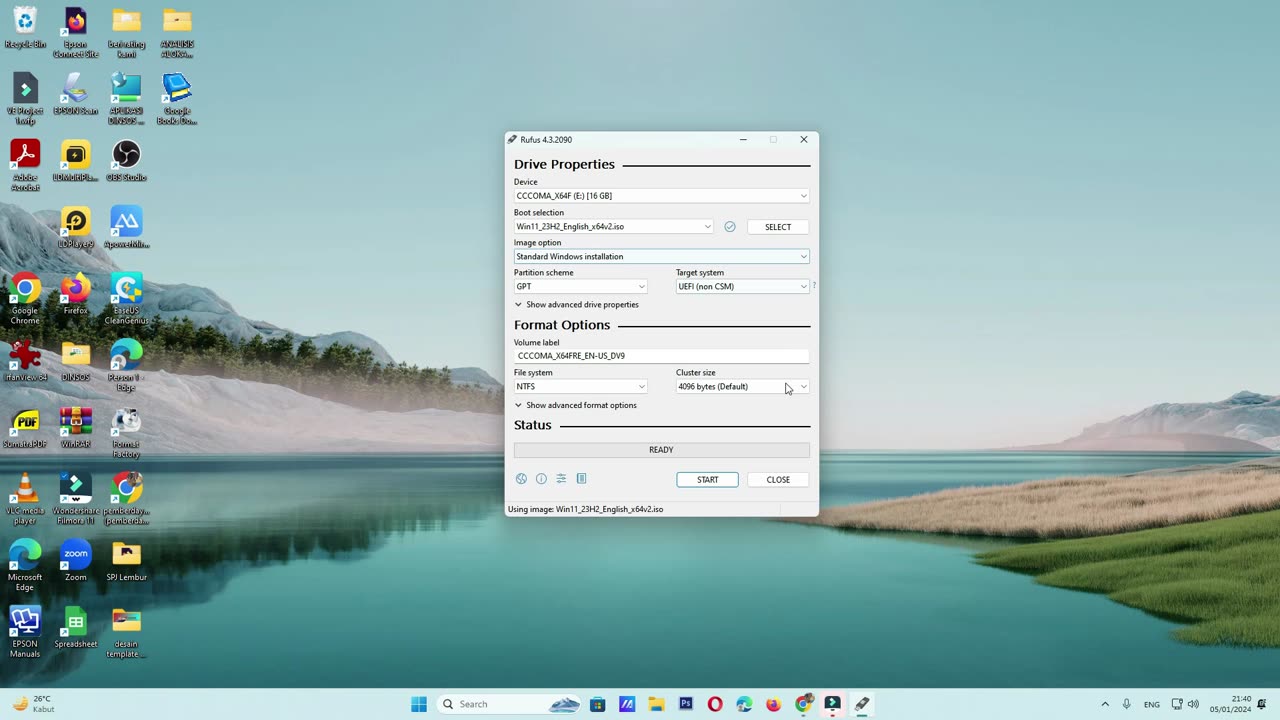Open Adobe Acrobat desktop shortcut
The width and height of the screenshot is (1280, 720).
tap(25, 166)
